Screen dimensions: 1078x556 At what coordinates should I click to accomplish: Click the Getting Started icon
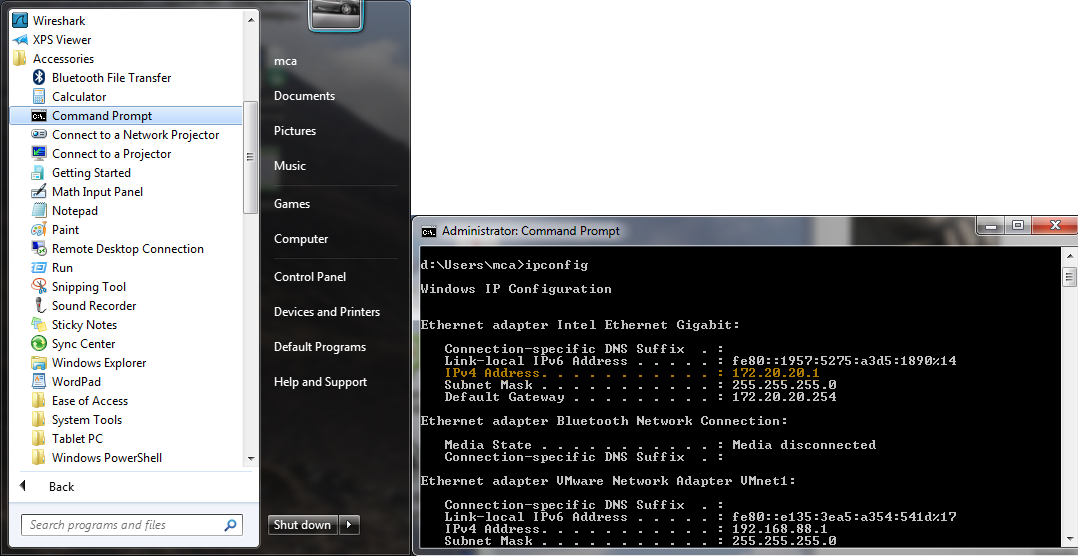tap(39, 173)
